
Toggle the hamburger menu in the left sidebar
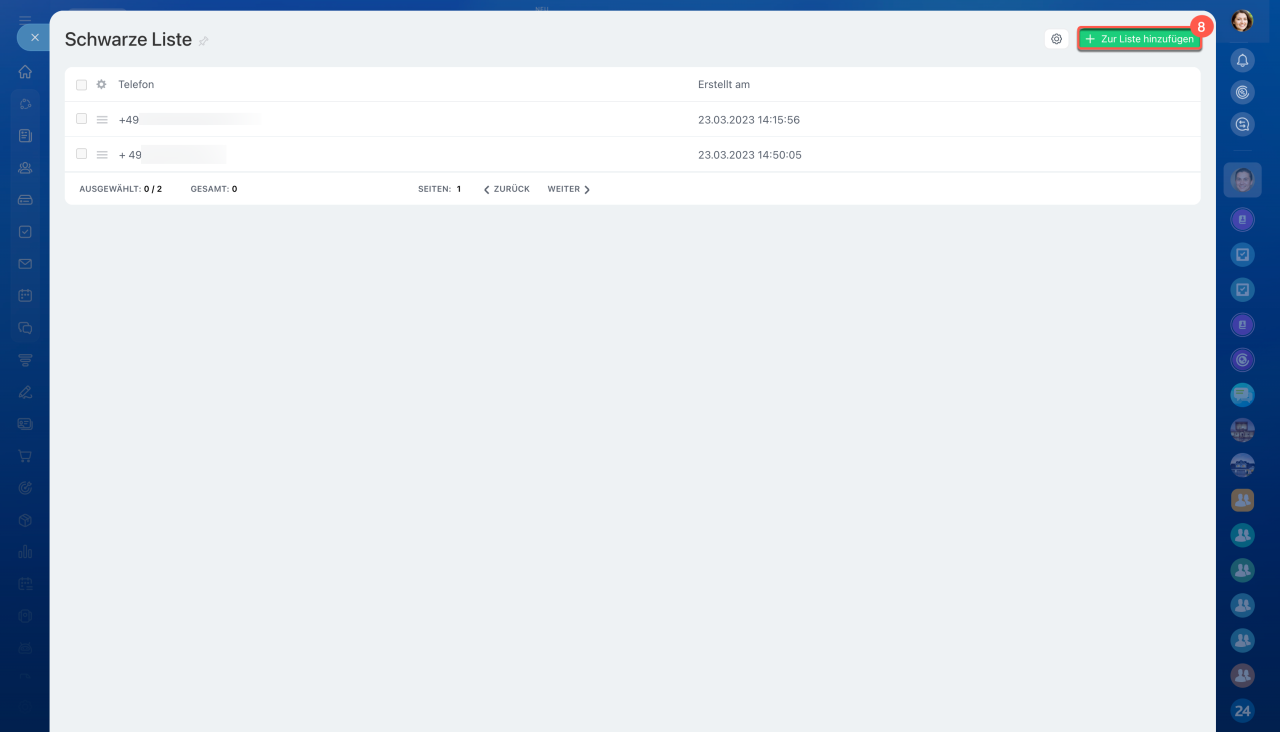pyautogui.click(x=25, y=20)
